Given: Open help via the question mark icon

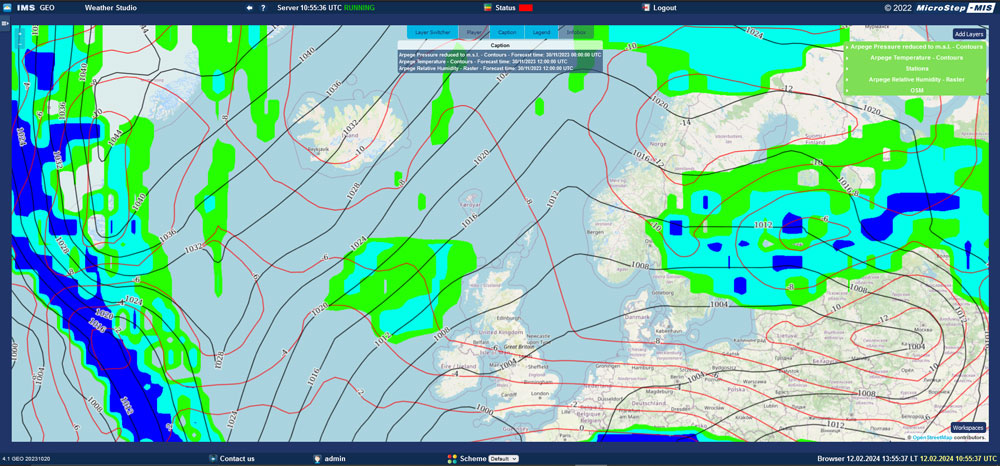Looking at the screenshot, I should (x=263, y=8).
